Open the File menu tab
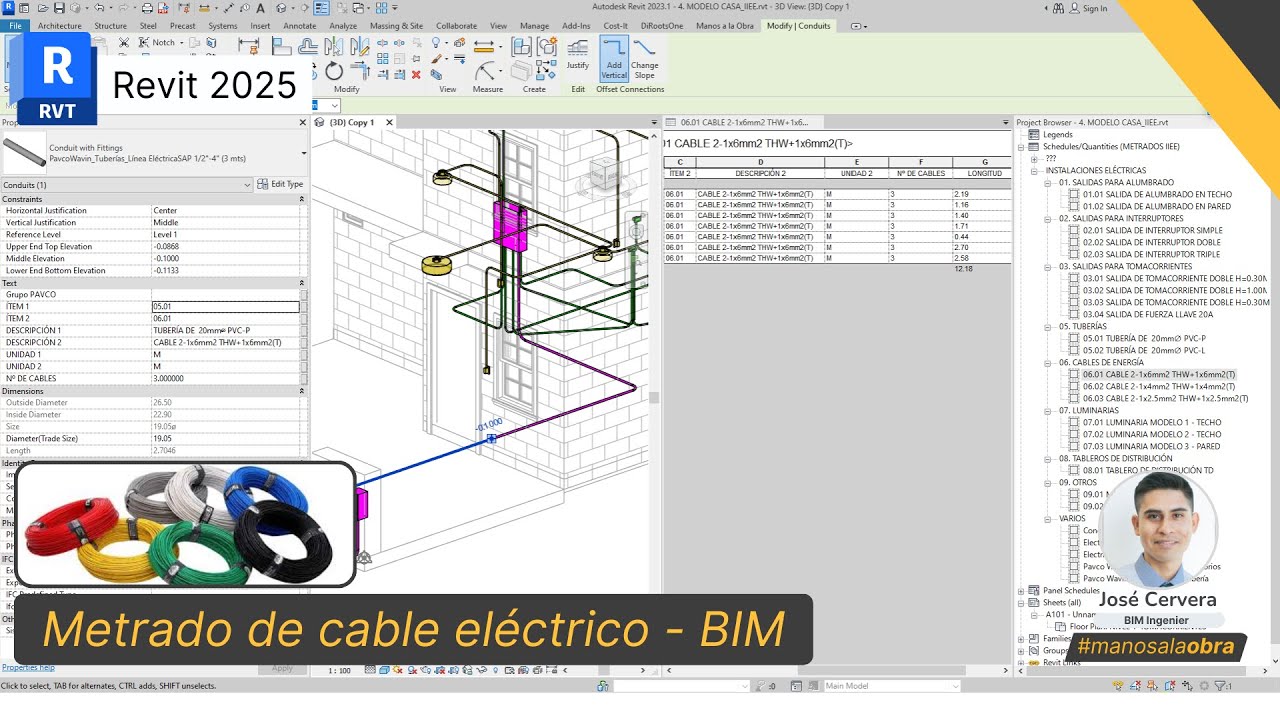Image resolution: width=1280 pixels, height=720 pixels. coord(15,25)
